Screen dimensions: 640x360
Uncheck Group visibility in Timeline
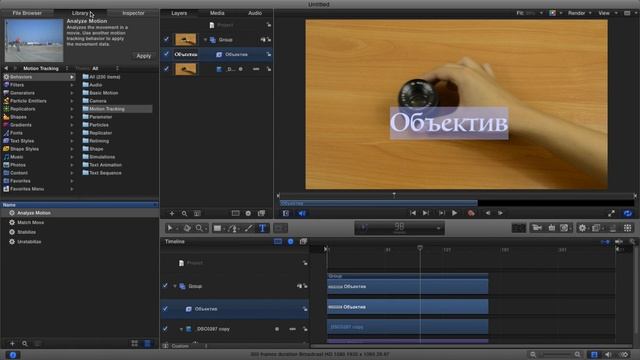click(x=165, y=286)
